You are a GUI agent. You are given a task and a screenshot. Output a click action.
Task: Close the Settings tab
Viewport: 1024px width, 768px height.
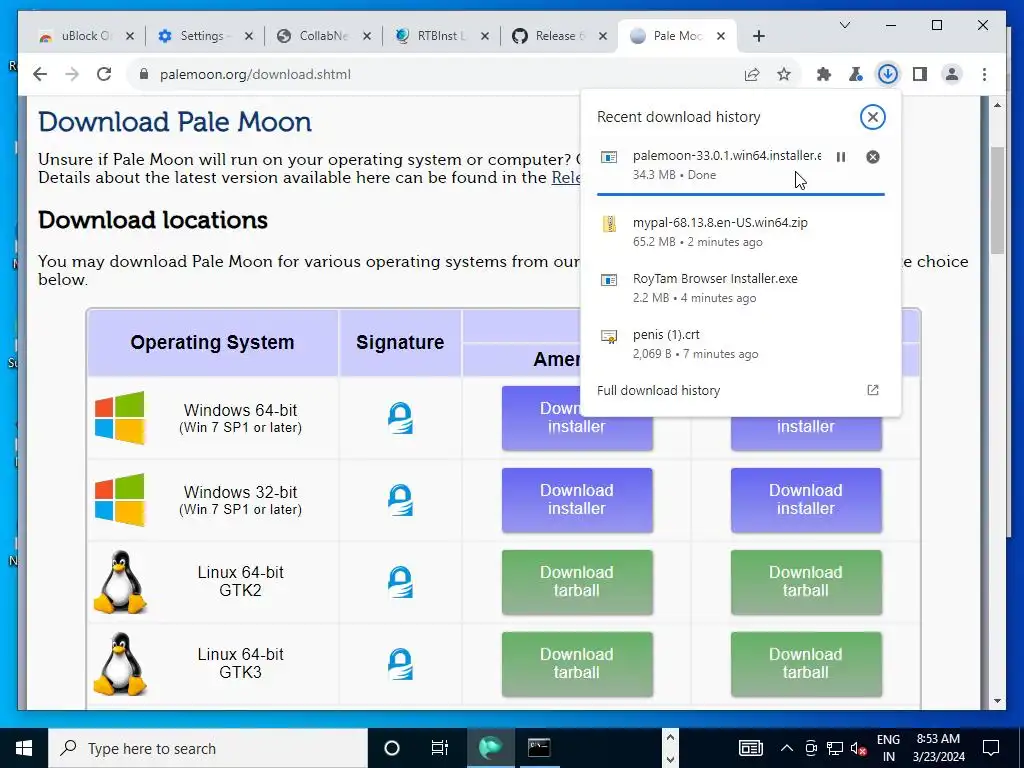pos(249,36)
